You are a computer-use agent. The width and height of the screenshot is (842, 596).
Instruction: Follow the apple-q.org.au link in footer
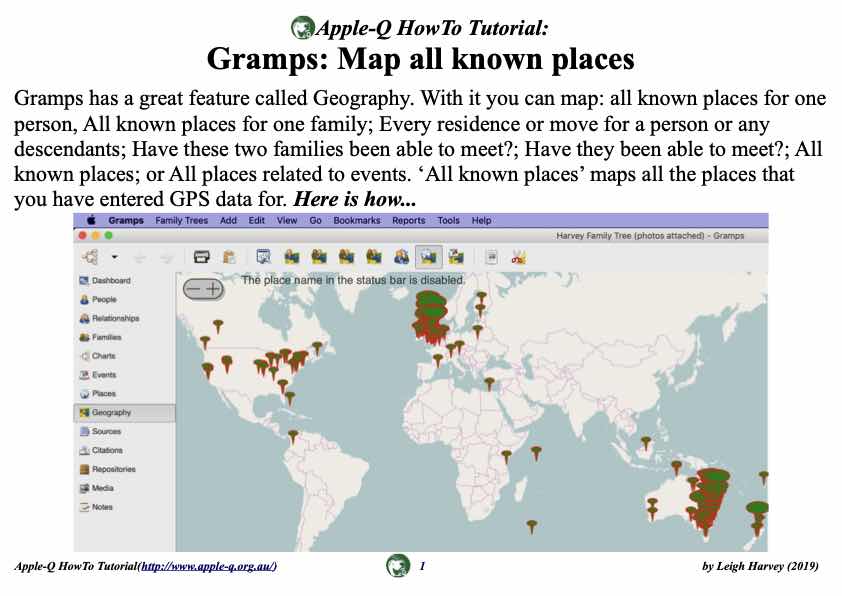coord(208,566)
